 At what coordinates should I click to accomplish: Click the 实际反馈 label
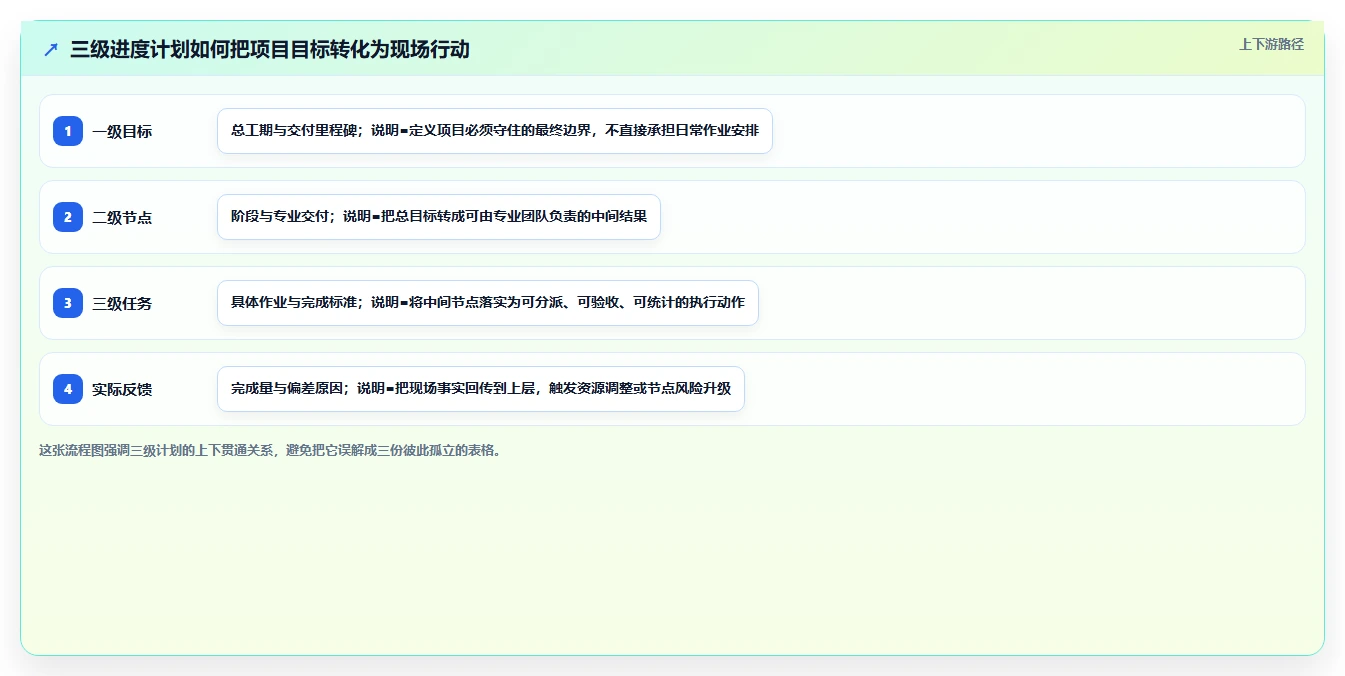[x=122, y=389]
